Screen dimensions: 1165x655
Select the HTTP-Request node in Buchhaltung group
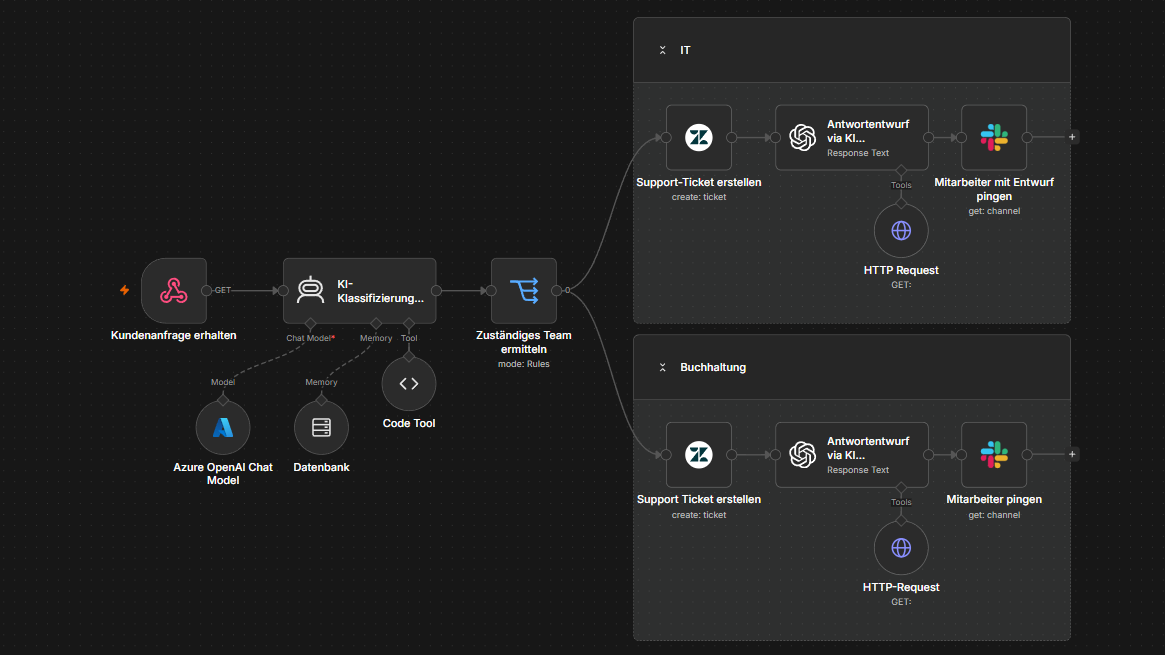901,548
